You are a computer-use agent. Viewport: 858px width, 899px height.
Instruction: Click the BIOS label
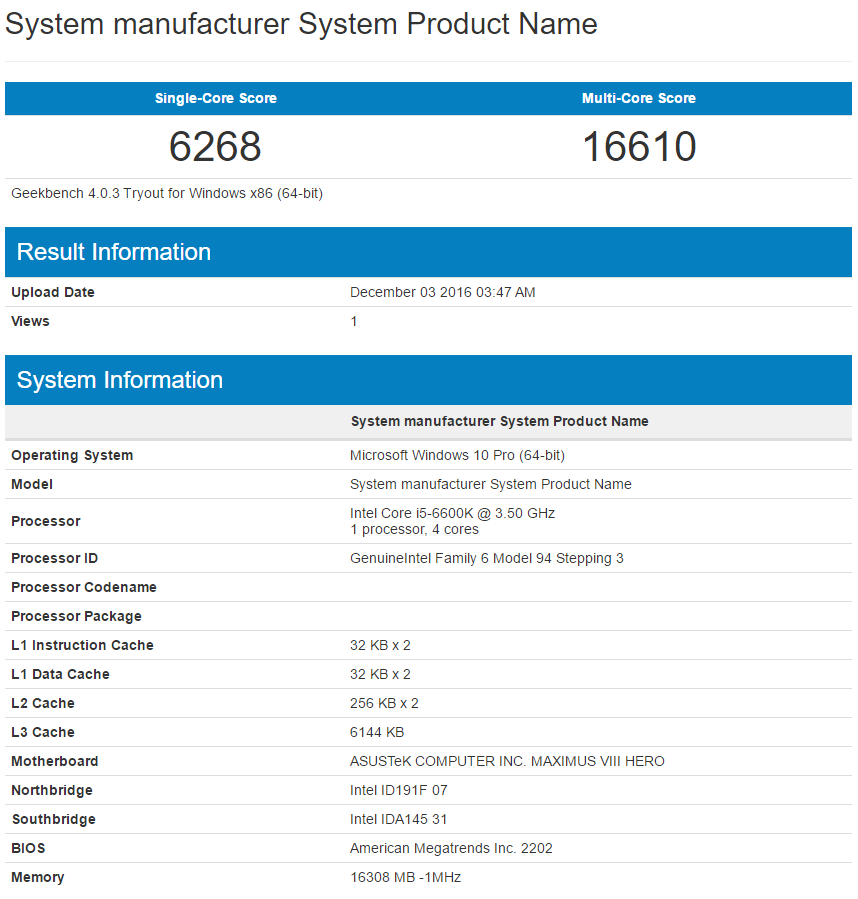(28, 849)
